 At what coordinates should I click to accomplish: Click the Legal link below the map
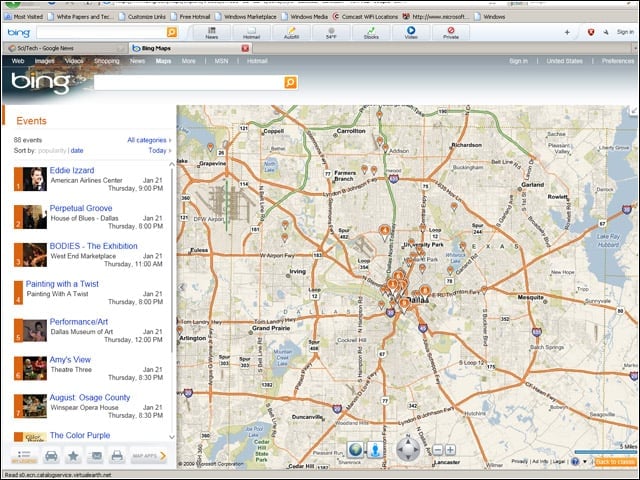tap(558, 461)
